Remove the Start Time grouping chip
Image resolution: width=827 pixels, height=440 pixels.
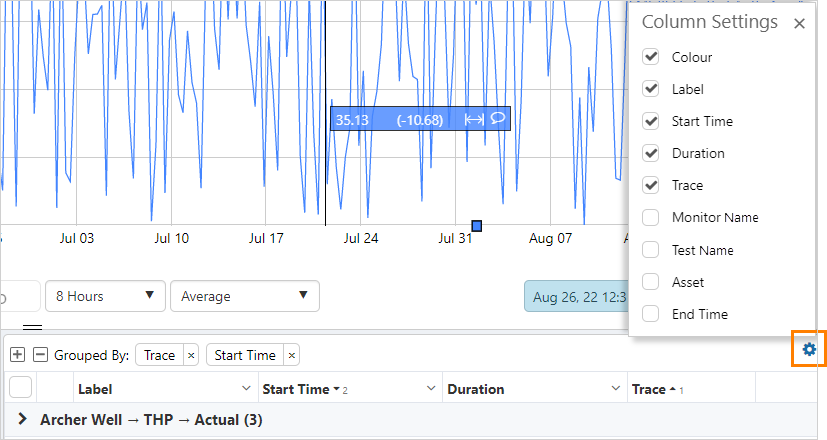point(291,355)
